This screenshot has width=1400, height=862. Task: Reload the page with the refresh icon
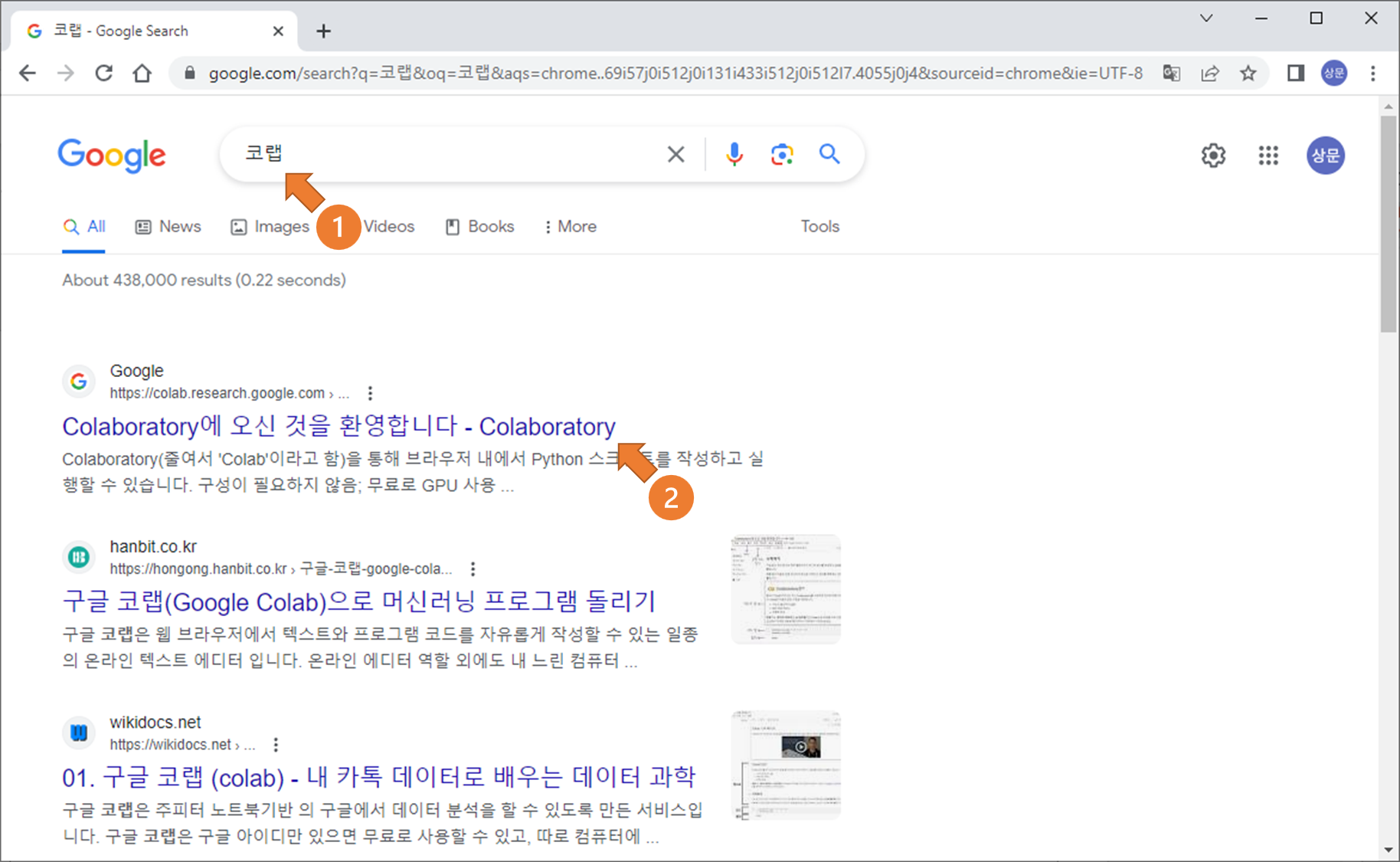point(103,73)
